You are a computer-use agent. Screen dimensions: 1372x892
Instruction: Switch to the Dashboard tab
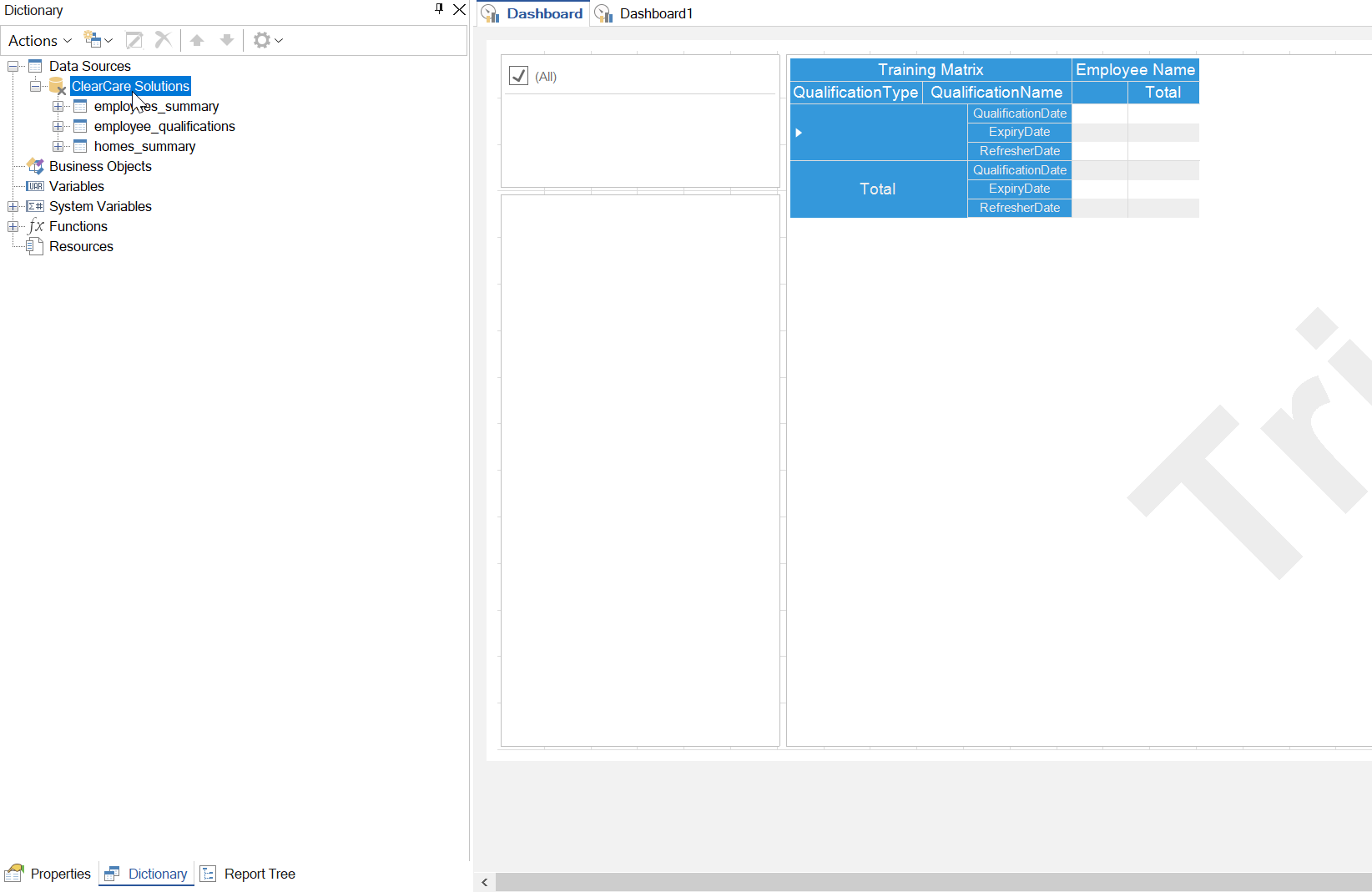(x=532, y=13)
